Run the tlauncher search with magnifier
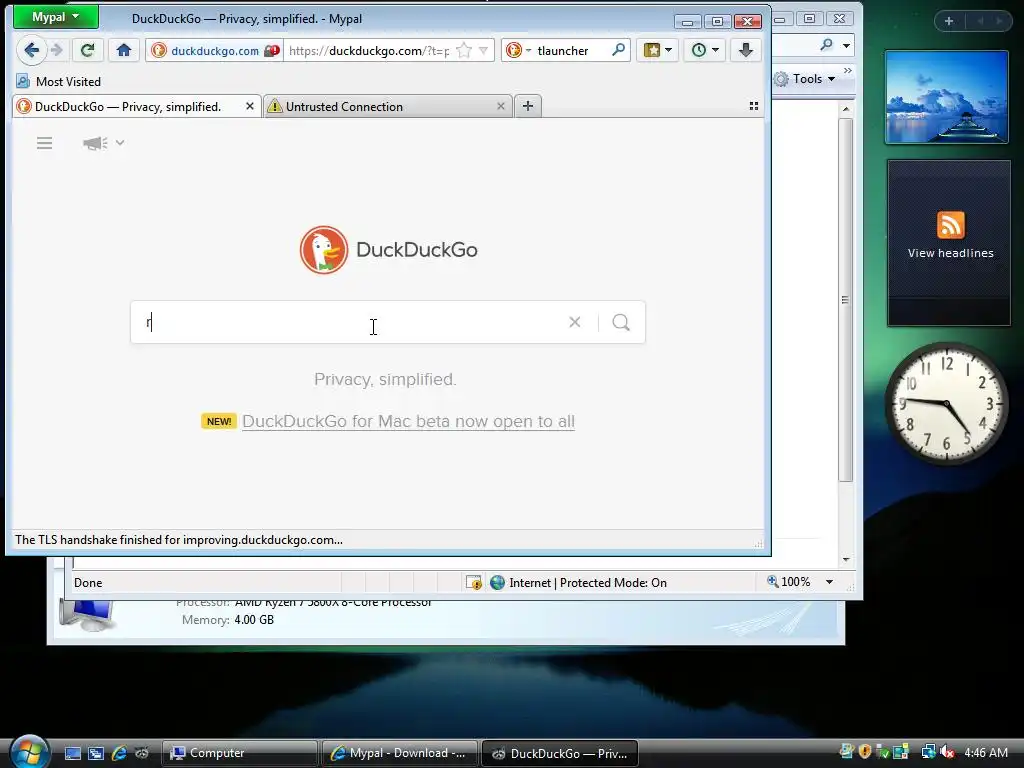This screenshot has height=768, width=1024. 618,50
